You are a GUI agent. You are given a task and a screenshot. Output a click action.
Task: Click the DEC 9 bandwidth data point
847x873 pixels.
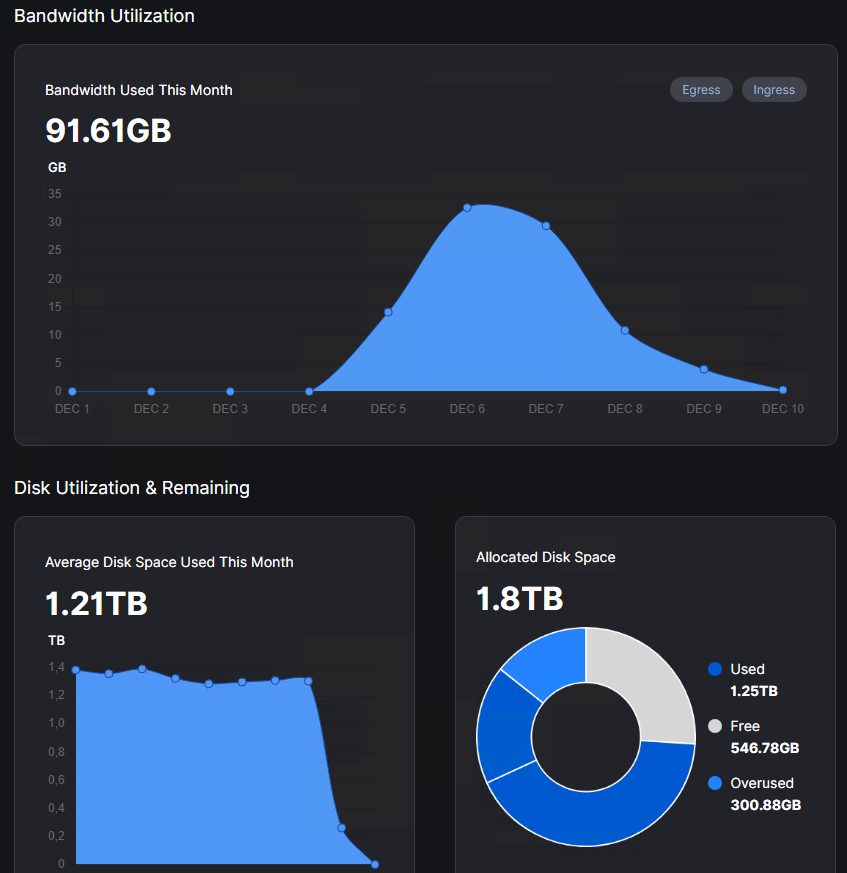pyautogui.click(x=704, y=370)
